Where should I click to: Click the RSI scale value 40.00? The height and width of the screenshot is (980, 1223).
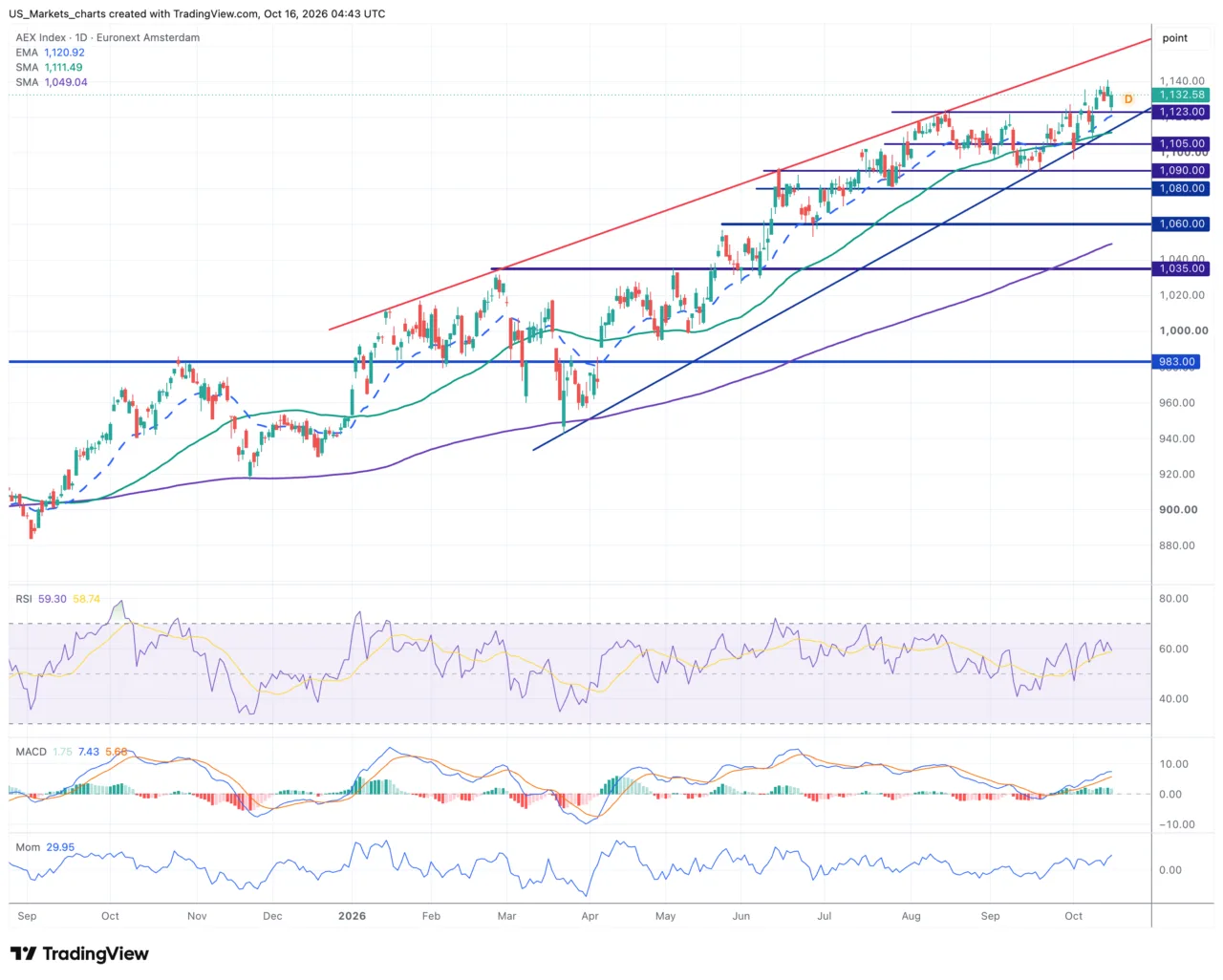(x=1174, y=699)
